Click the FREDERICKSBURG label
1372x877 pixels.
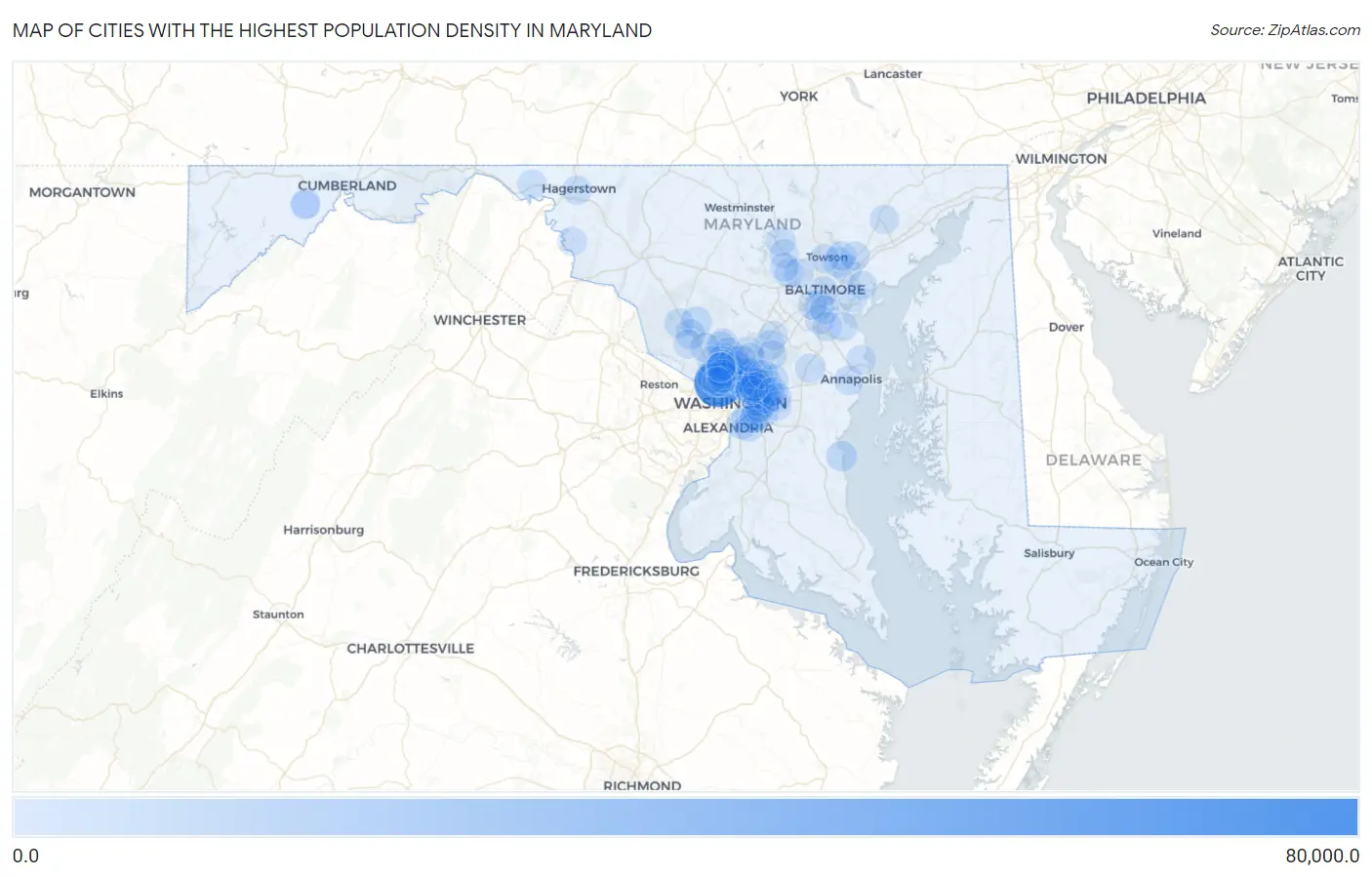636,572
